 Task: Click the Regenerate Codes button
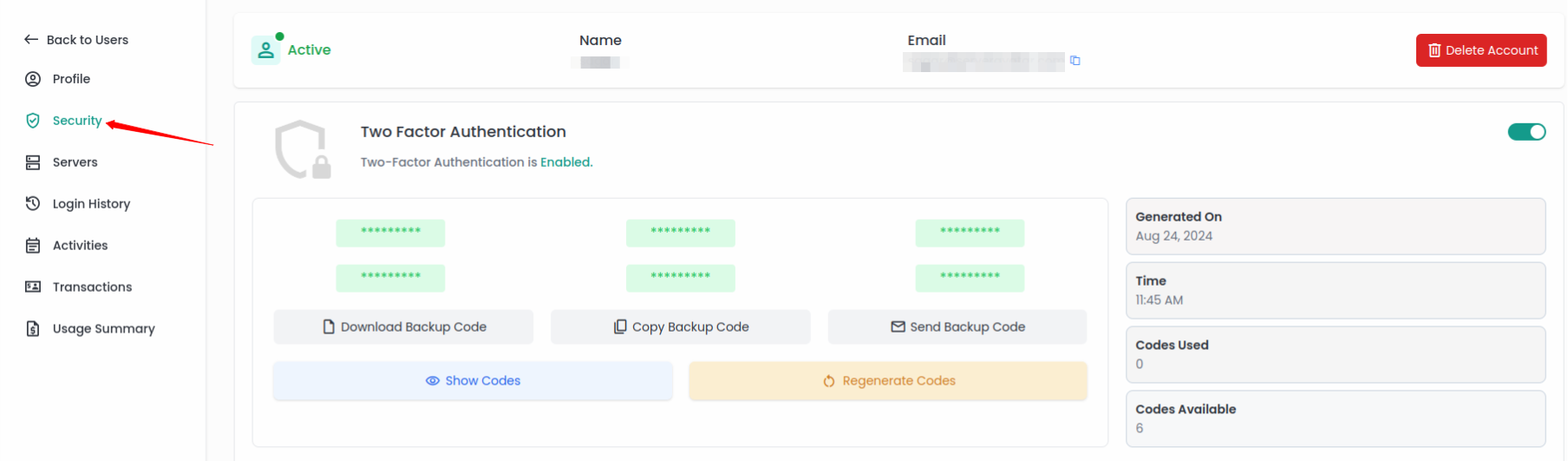(888, 381)
